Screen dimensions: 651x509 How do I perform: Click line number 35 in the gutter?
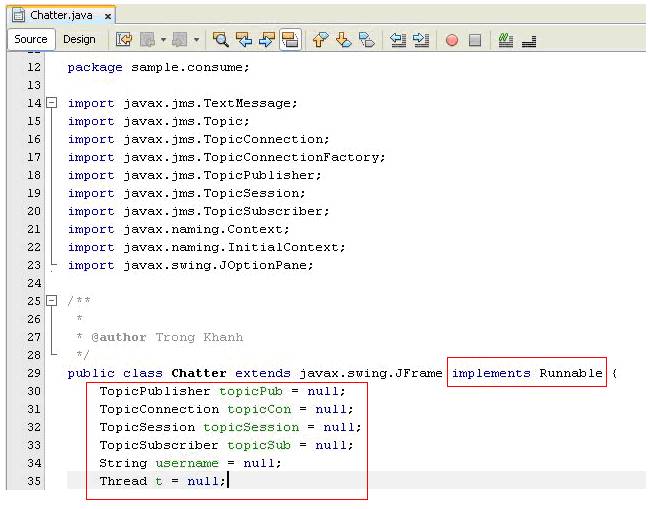click(x=34, y=481)
